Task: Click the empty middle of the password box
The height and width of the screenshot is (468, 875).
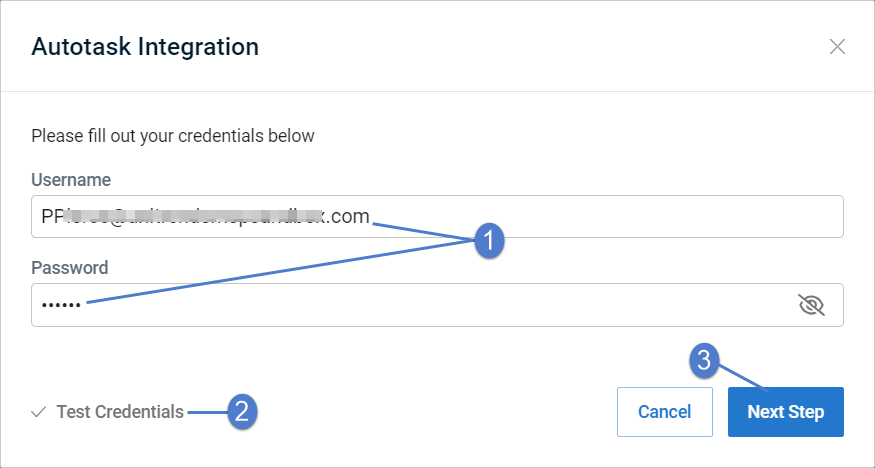Action: coord(437,305)
